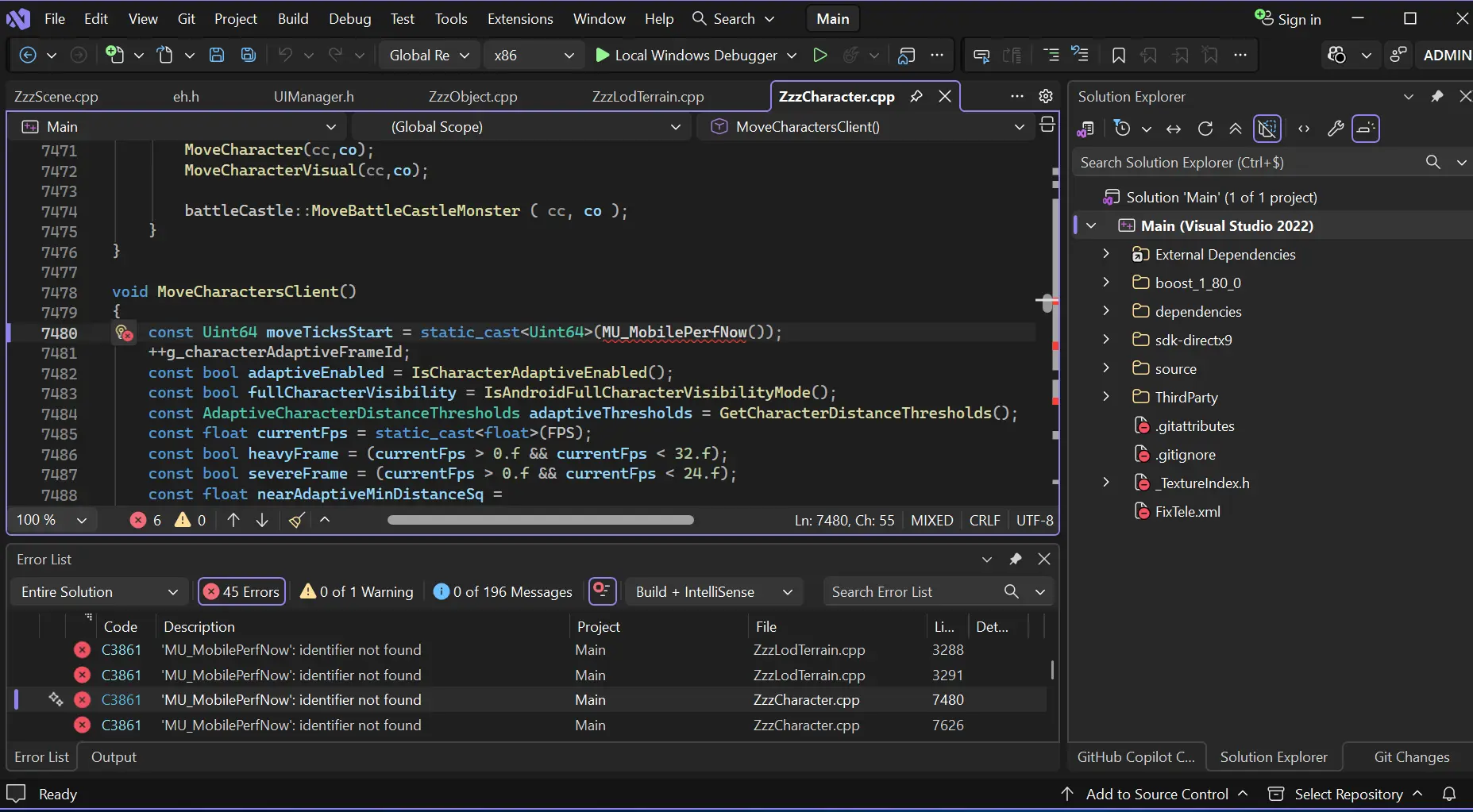Click error code C3861 link for line 3288

pyautogui.click(x=121, y=649)
